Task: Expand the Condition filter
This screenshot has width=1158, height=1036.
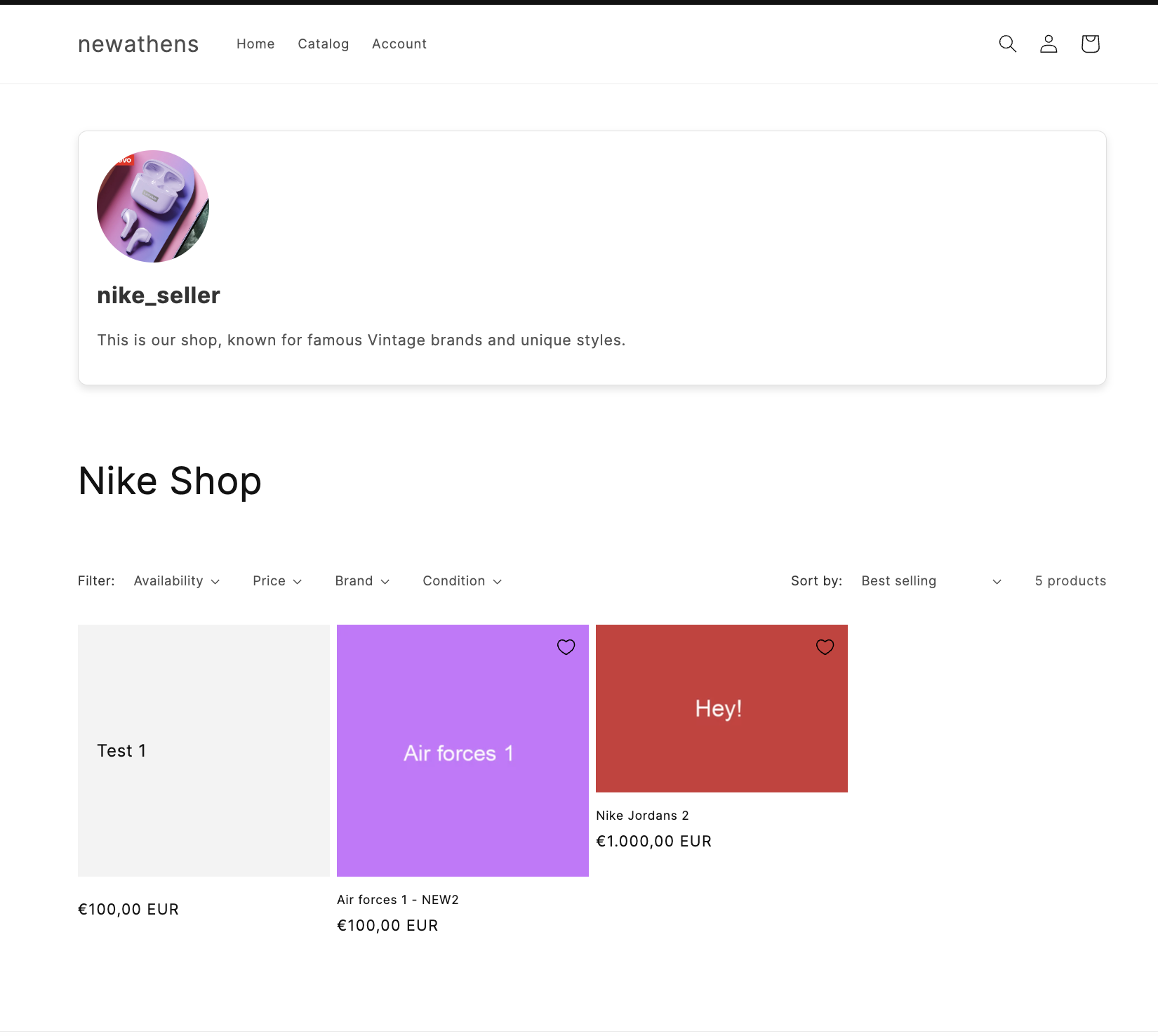Action: pyautogui.click(x=461, y=580)
